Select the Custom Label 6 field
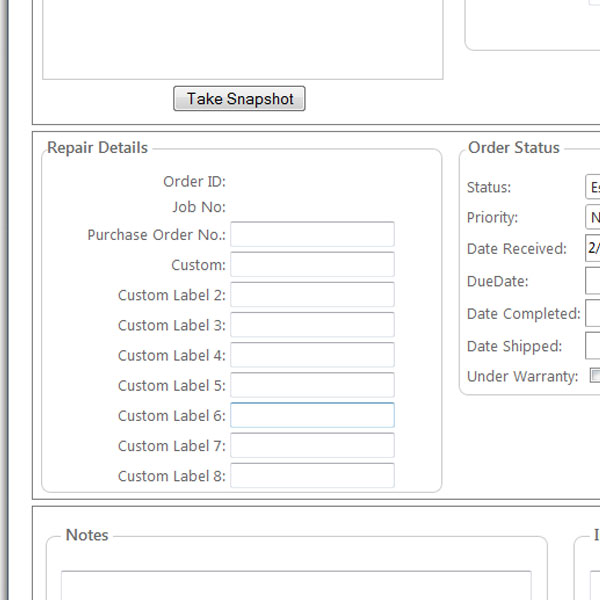Screen dimensions: 600x600 [x=312, y=415]
